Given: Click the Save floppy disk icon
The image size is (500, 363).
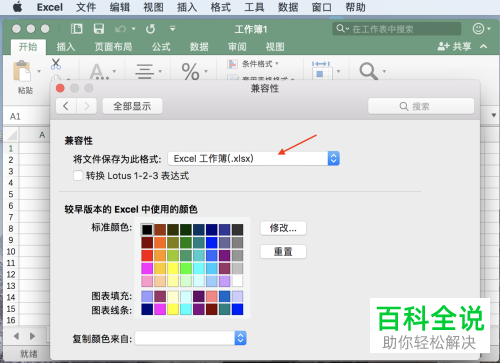Looking at the screenshot, I should 99,29.
